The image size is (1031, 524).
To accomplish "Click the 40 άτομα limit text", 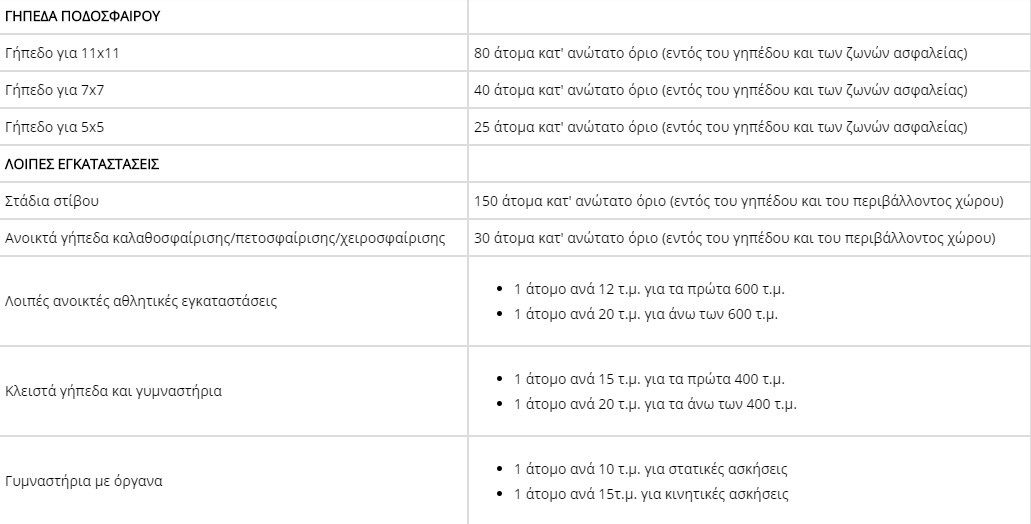I will [721, 90].
